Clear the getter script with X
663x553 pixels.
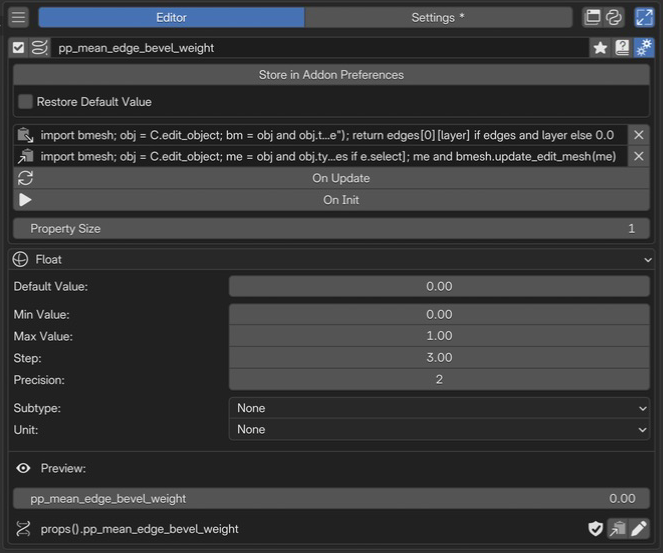point(639,135)
